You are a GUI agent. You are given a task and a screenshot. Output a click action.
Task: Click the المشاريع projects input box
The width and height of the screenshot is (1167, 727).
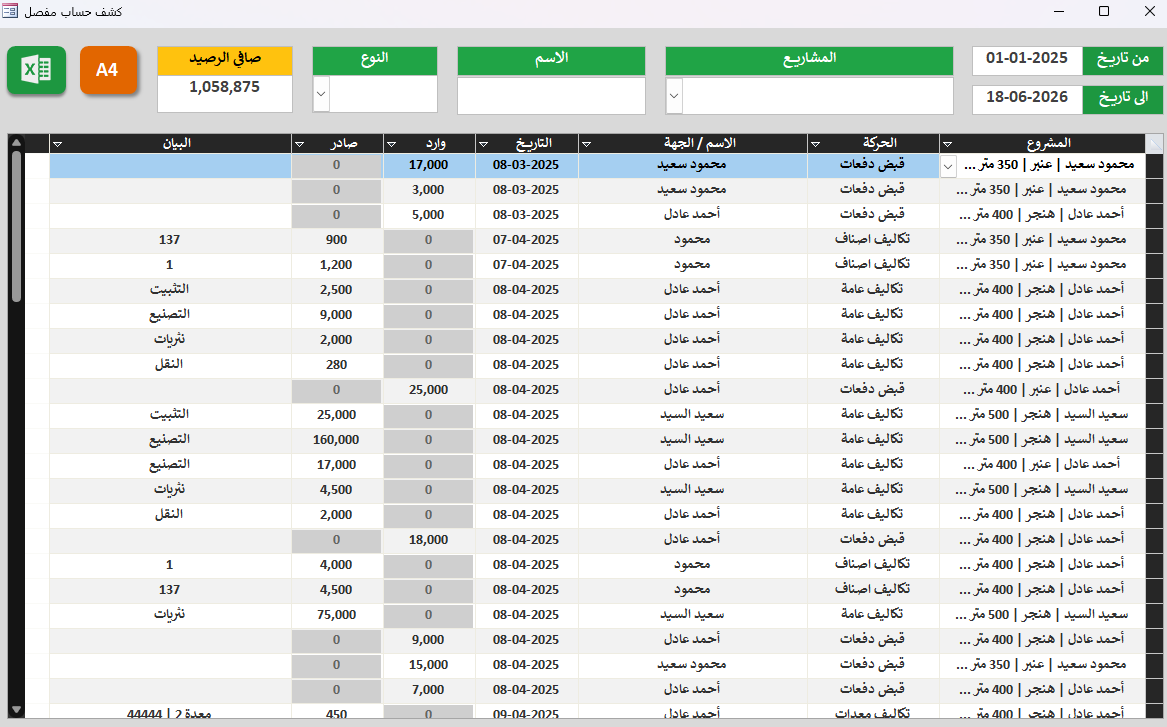(818, 96)
